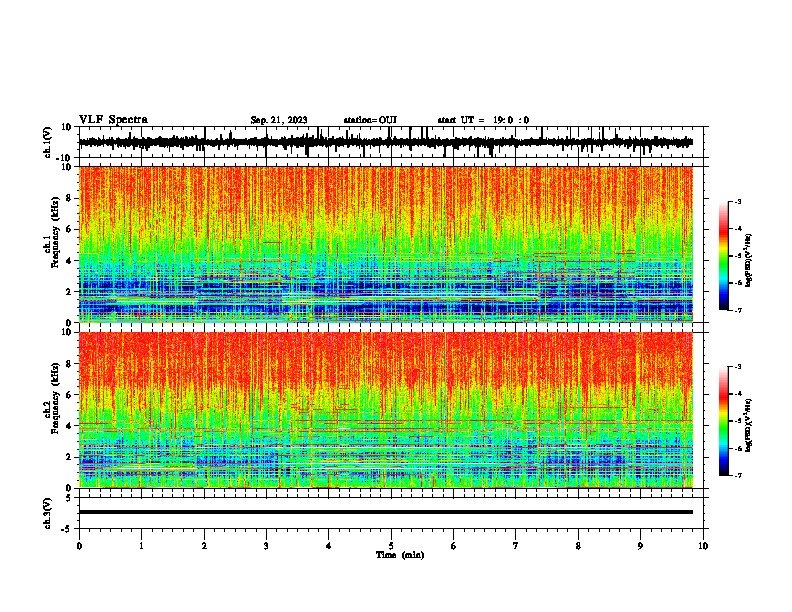This screenshot has width=792, height=612.
Task: Click the ch.1 spectrogram panel
Action: (x=386, y=244)
